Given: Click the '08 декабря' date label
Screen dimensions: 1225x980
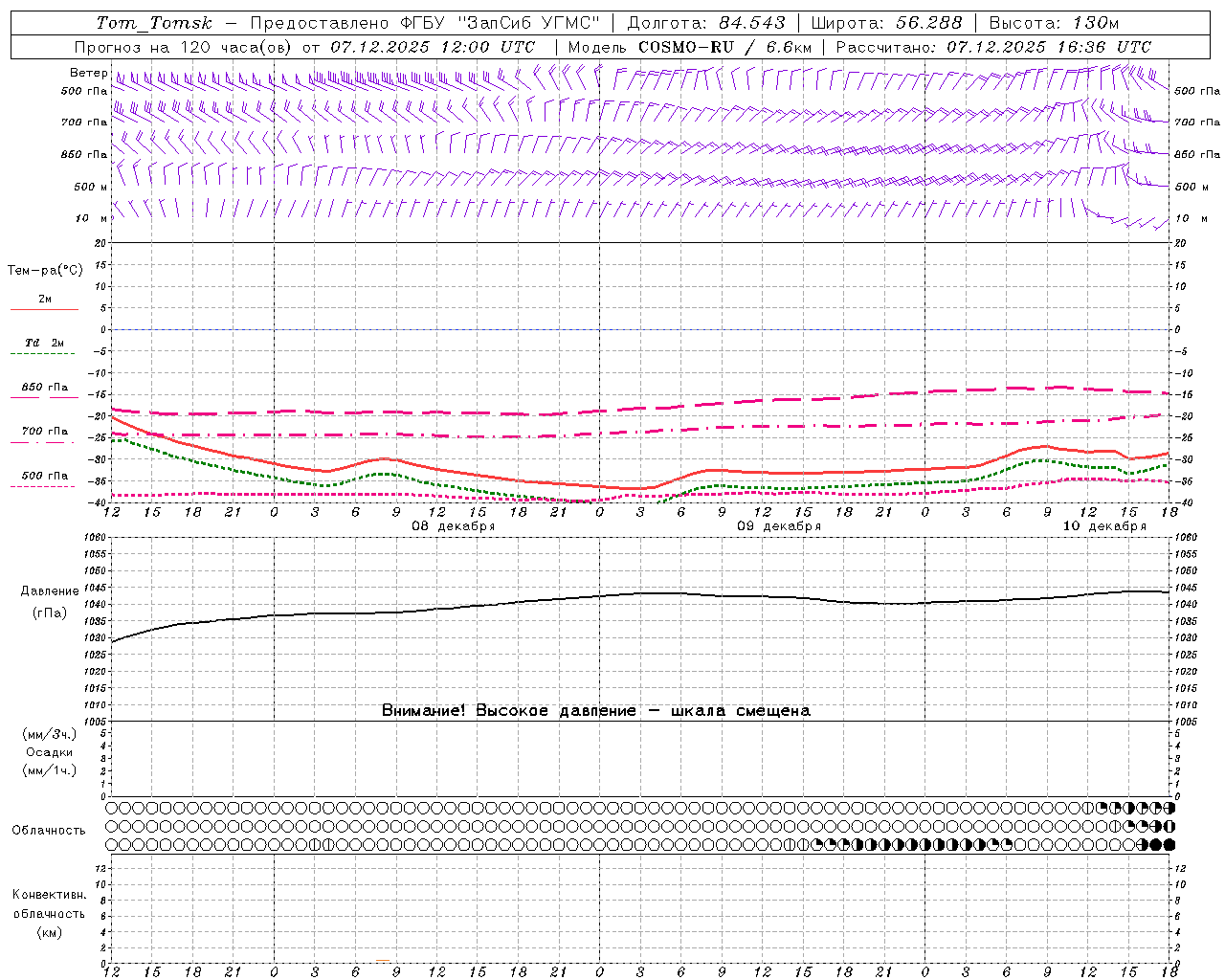Looking at the screenshot, I should tap(454, 526).
